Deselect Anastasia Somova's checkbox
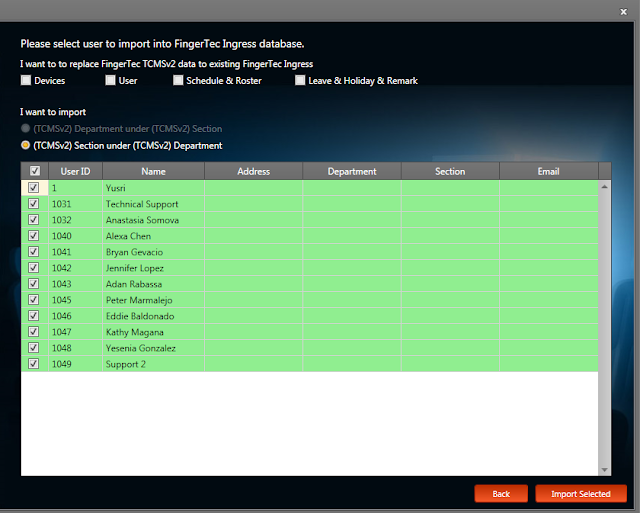 pyautogui.click(x=33, y=220)
